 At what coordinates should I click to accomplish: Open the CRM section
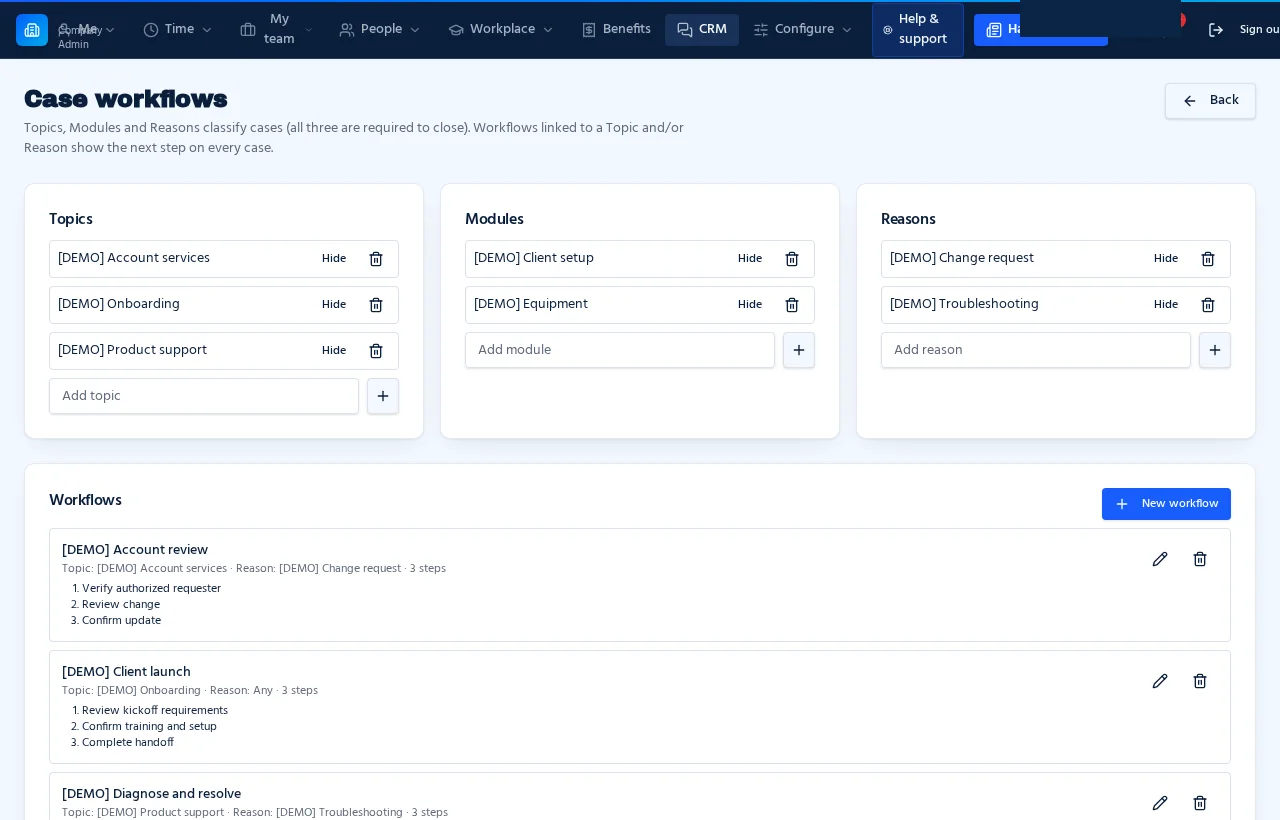coord(702,30)
